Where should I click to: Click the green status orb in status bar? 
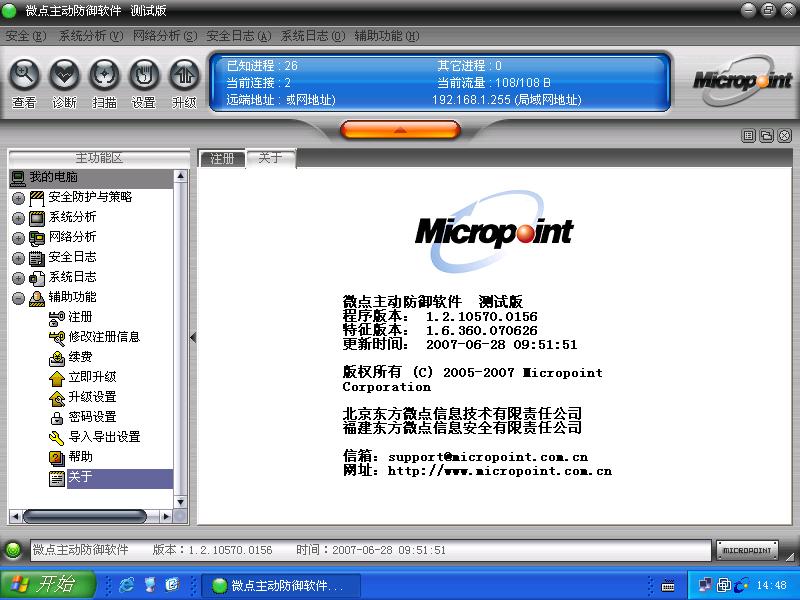(x=13, y=550)
